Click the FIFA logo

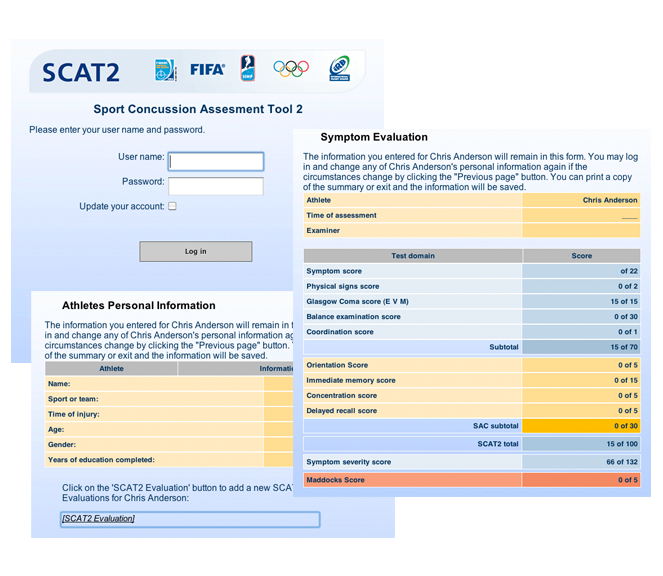(x=207, y=69)
